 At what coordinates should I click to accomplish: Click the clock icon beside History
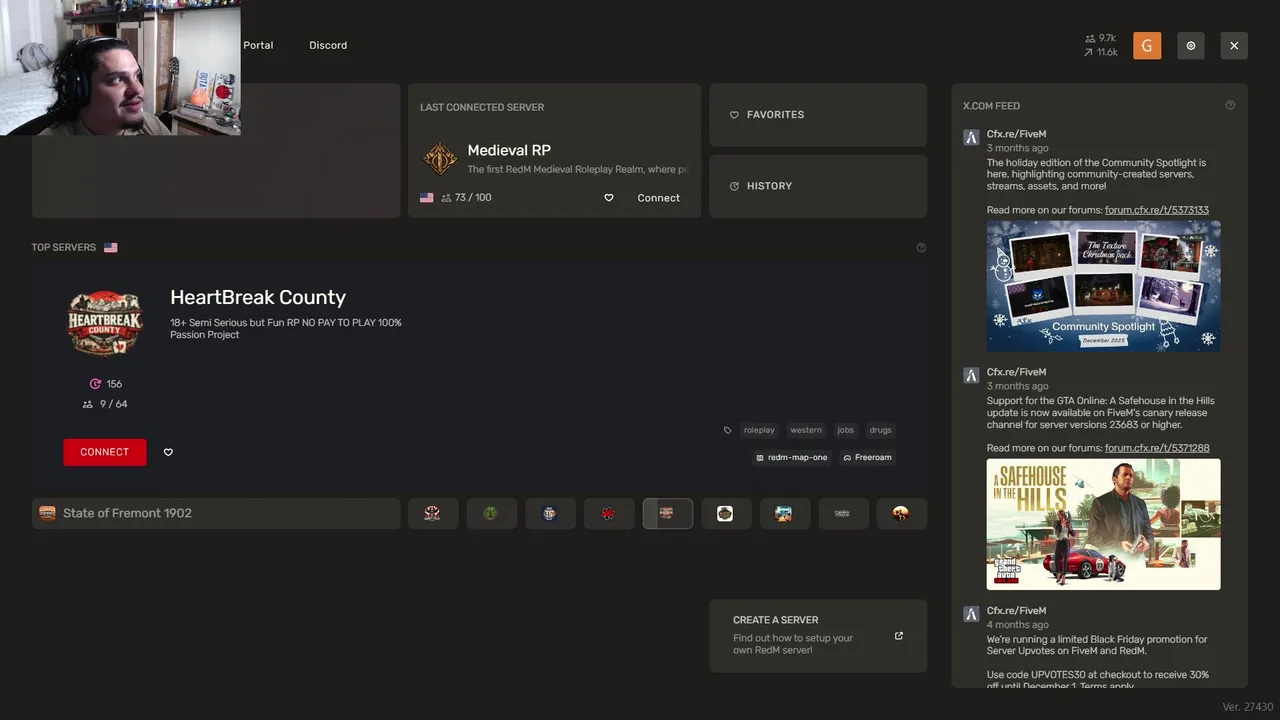(x=734, y=186)
